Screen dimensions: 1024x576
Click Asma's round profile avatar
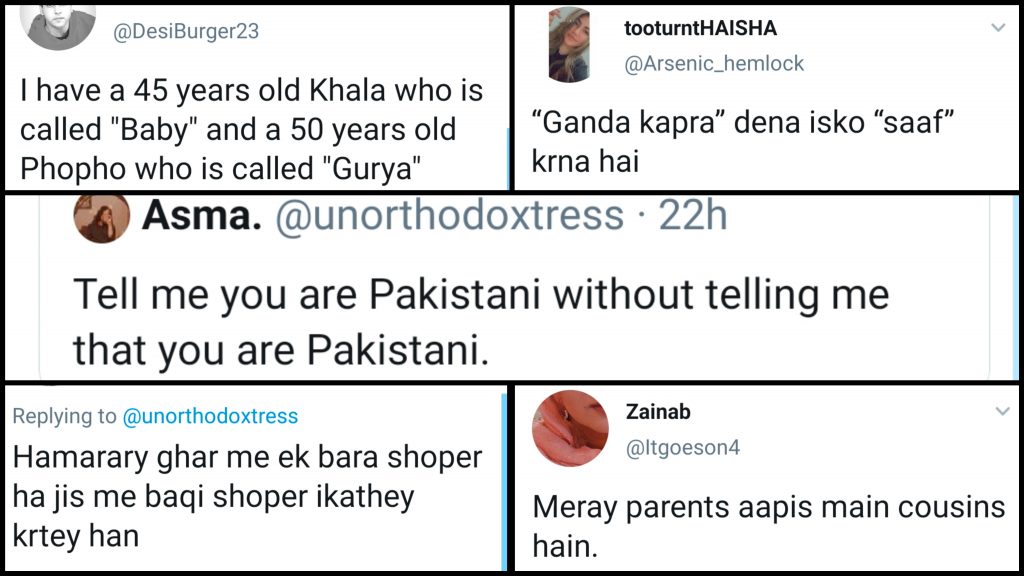[x=102, y=217]
